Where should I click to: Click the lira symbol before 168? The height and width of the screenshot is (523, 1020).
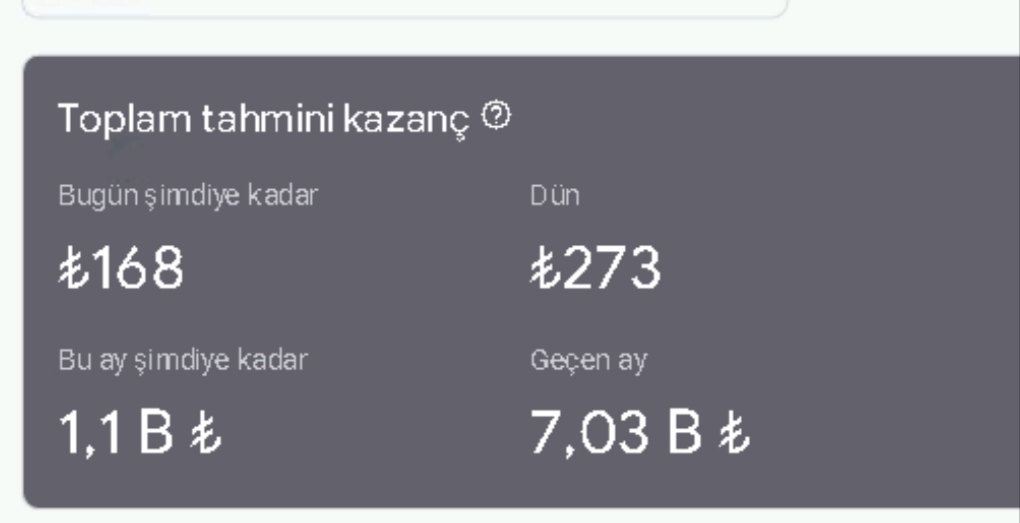tap(74, 268)
